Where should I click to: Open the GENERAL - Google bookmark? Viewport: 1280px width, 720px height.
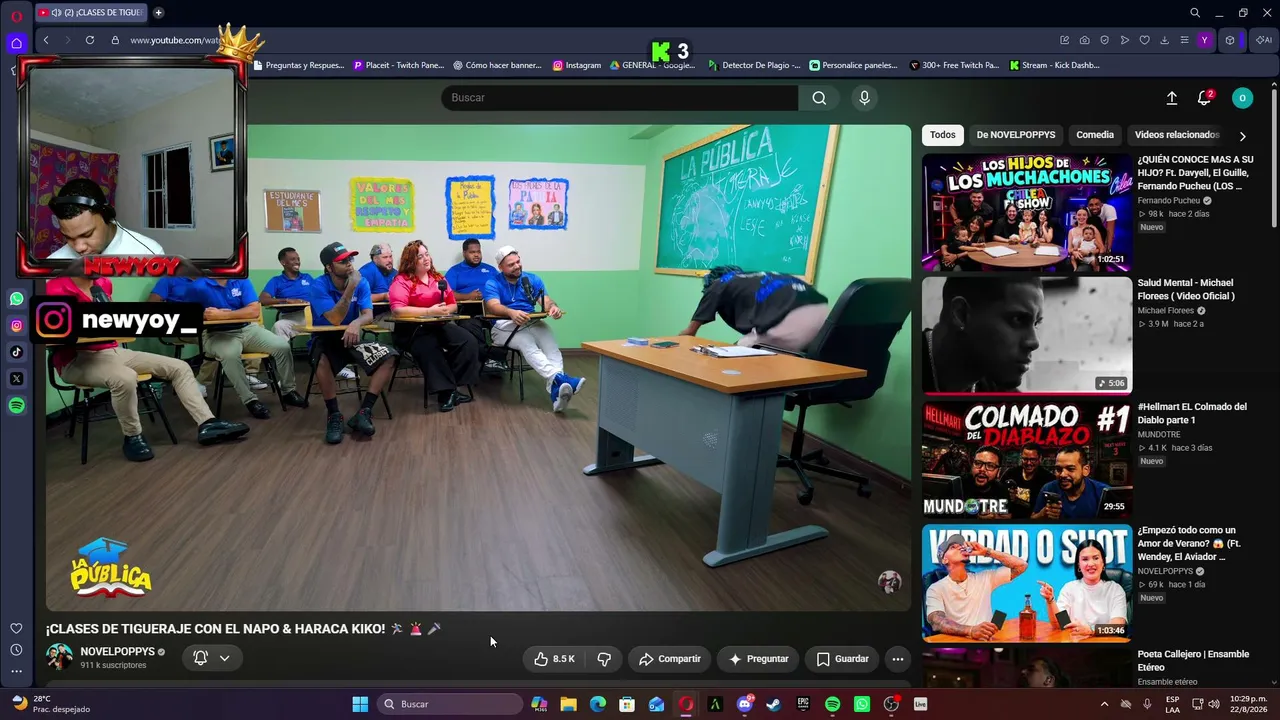click(x=652, y=66)
